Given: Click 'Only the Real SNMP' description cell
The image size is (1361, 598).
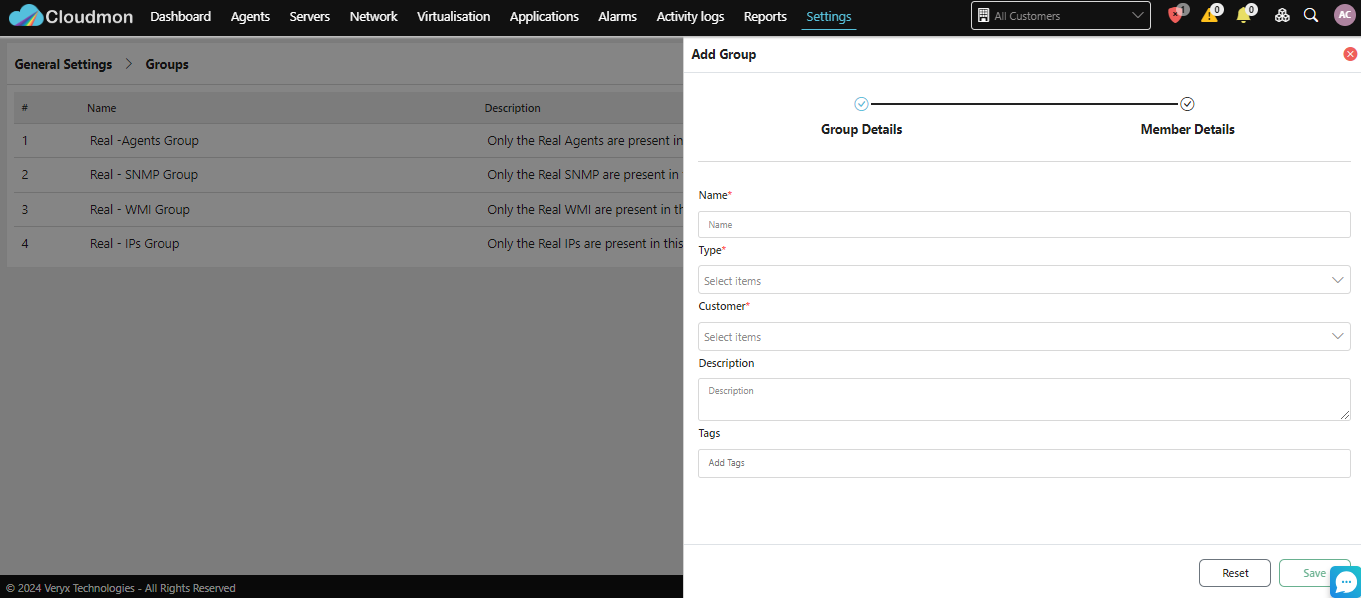Looking at the screenshot, I should point(583,175).
